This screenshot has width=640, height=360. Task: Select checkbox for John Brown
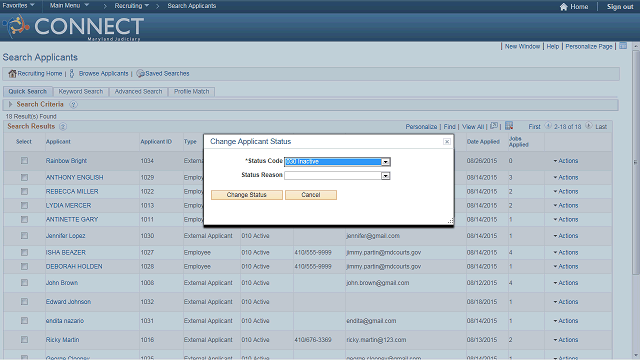24,283
